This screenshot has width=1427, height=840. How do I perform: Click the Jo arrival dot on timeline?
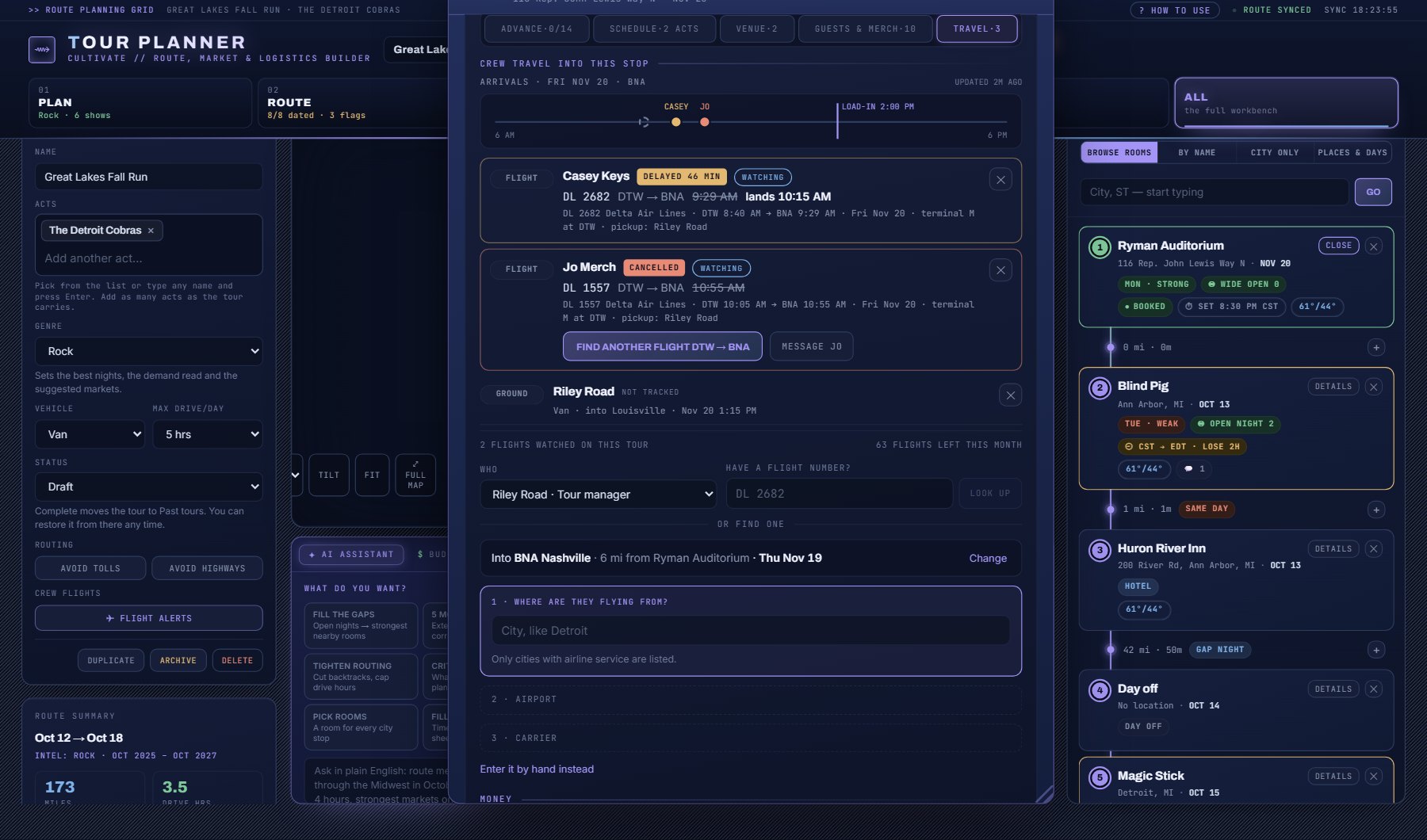pos(704,122)
